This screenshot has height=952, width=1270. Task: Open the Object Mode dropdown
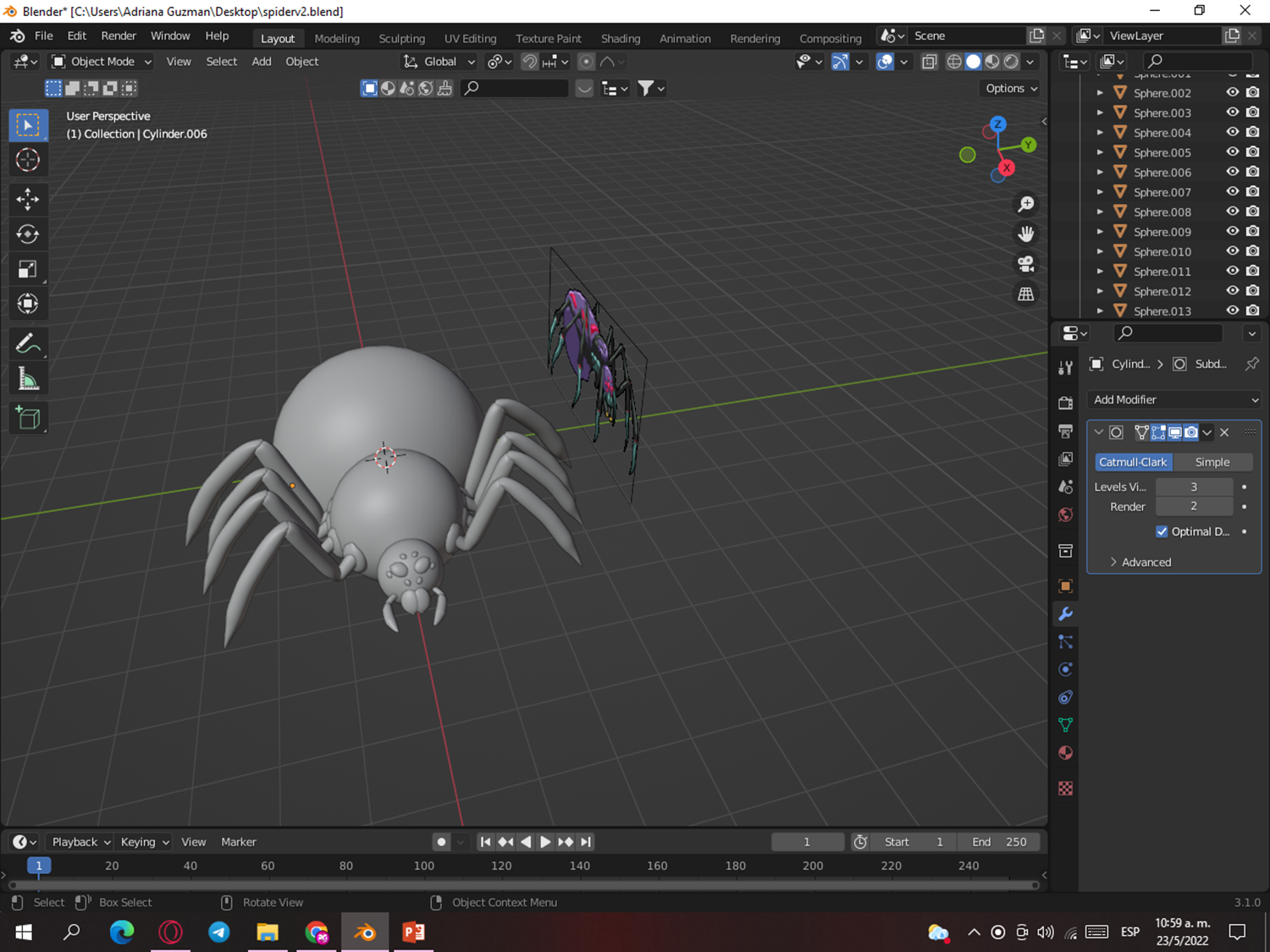tap(102, 62)
